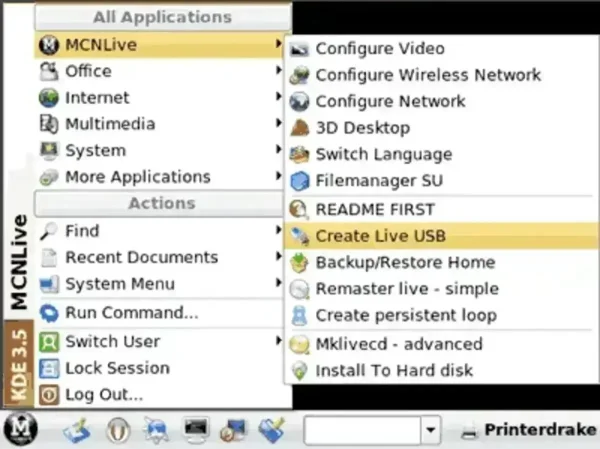Expand the More Applications submenu arrow
The height and width of the screenshot is (449, 600).
click(x=279, y=176)
